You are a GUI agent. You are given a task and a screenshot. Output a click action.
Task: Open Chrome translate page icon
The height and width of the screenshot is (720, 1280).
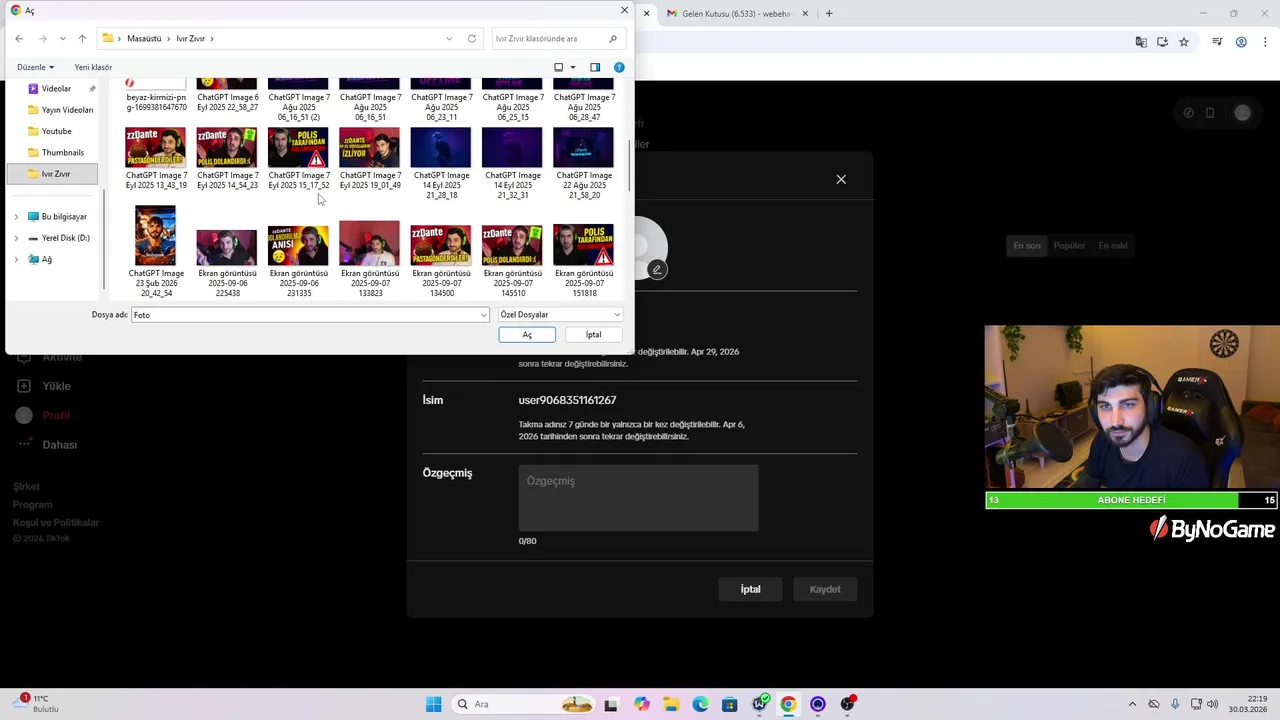click(1141, 42)
